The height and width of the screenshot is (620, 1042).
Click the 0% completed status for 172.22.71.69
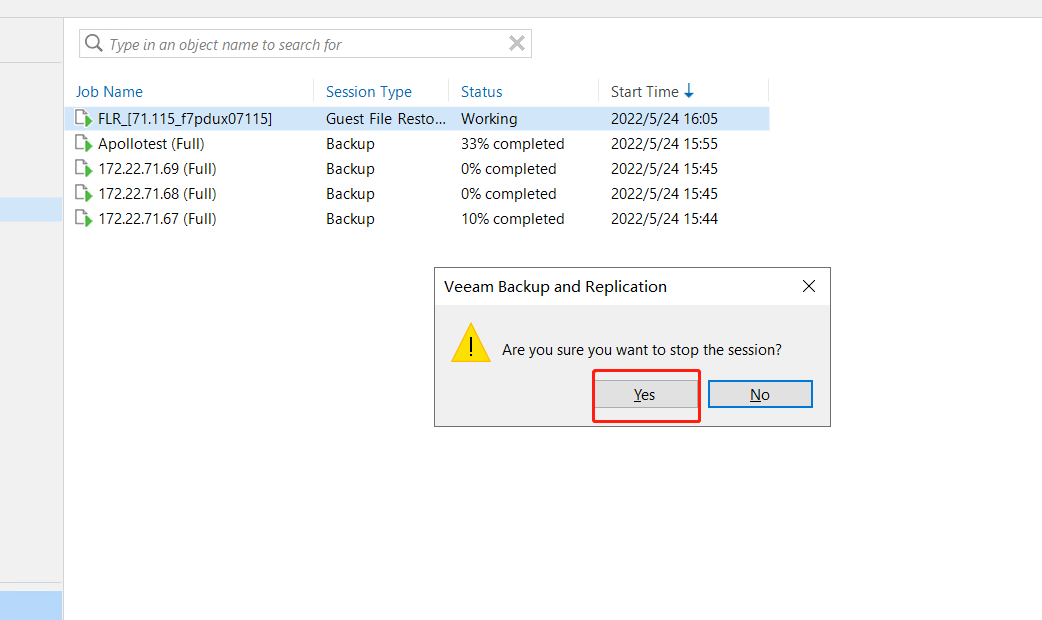[x=508, y=169]
